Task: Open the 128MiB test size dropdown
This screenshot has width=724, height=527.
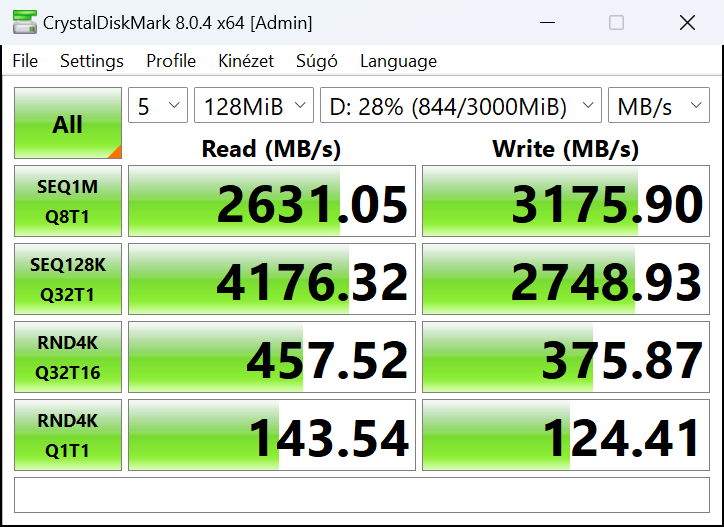Action: [x=254, y=105]
